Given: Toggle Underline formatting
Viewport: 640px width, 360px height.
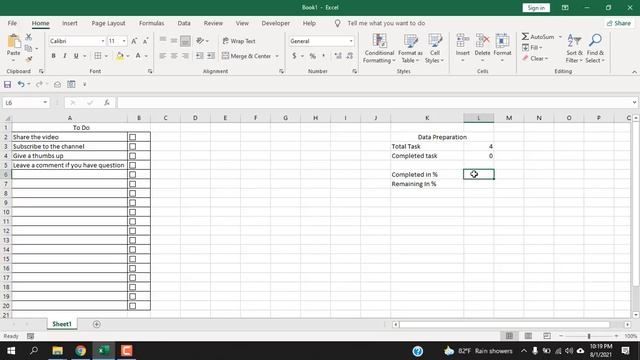Looking at the screenshot, I should [x=76, y=56].
